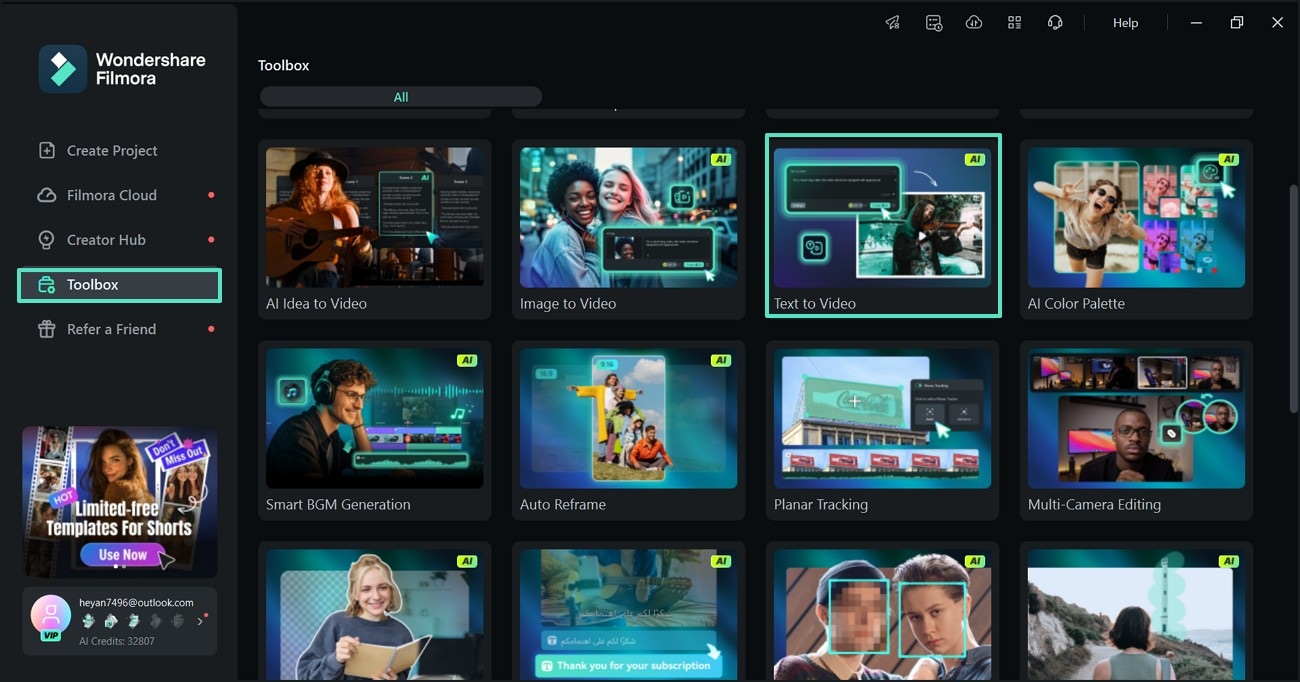Expand account details with the chevron arrow
This screenshot has height=682, width=1300.
point(199,621)
